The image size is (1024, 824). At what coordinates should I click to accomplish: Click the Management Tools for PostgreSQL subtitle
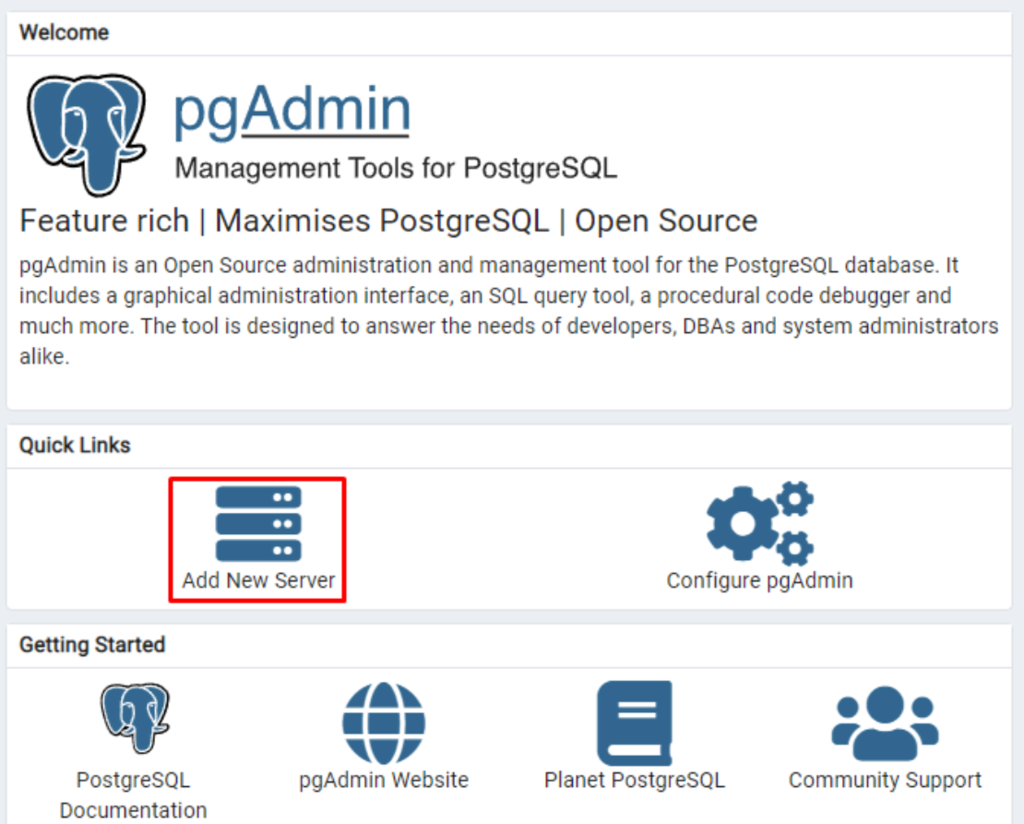click(x=396, y=168)
